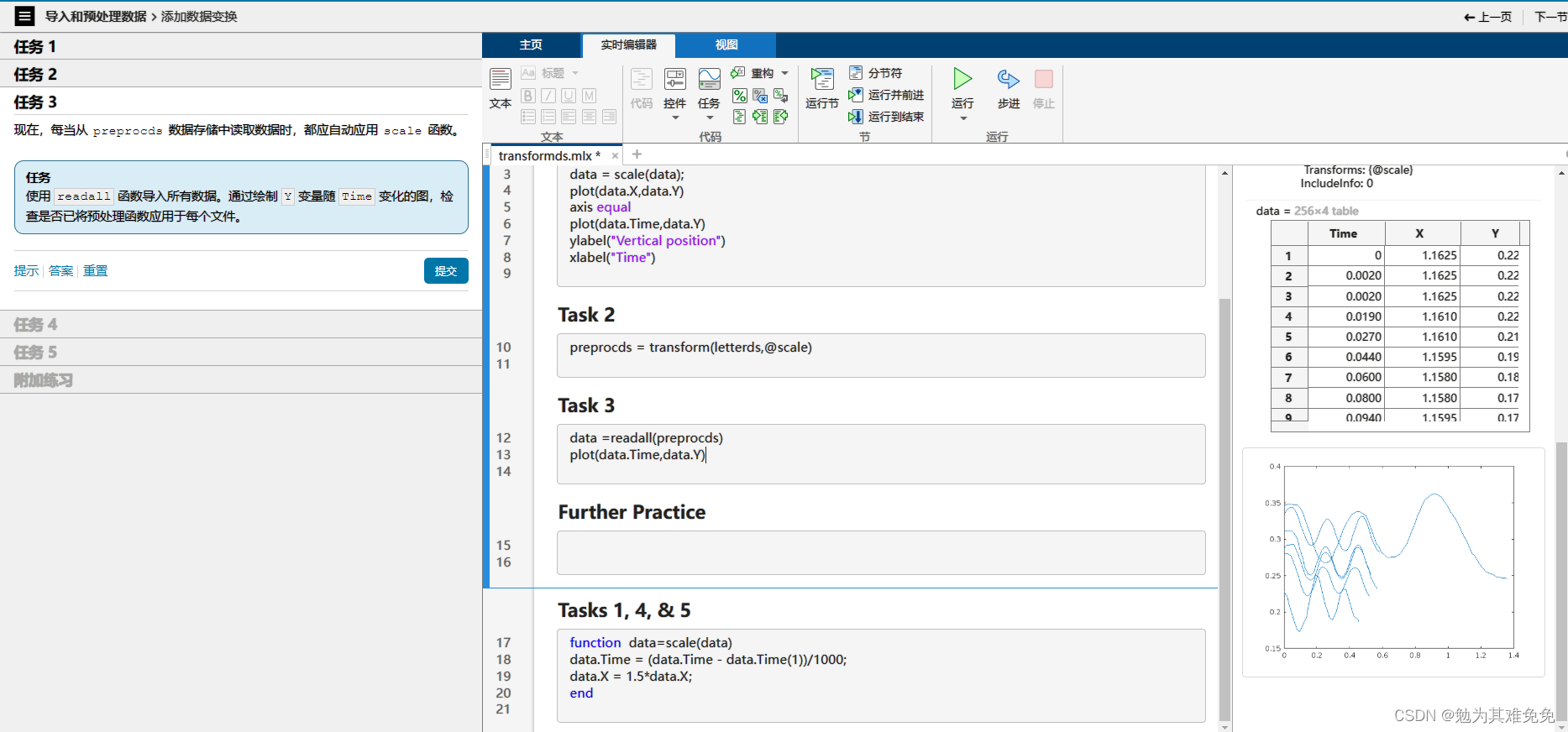This screenshot has height=732, width=1568.
Task: Open the hamburger menu at top left
Action: [24, 16]
